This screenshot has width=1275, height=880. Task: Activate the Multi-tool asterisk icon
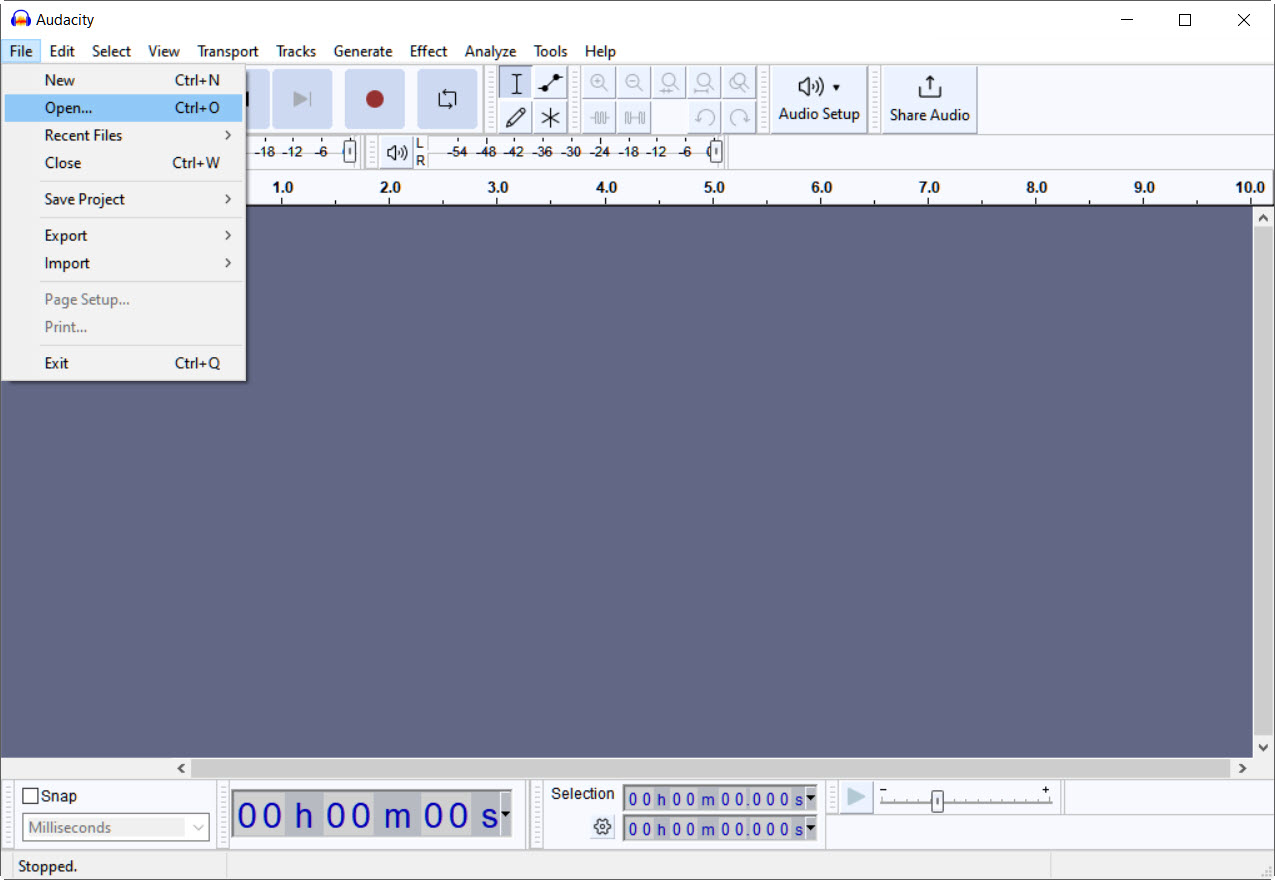(x=550, y=117)
